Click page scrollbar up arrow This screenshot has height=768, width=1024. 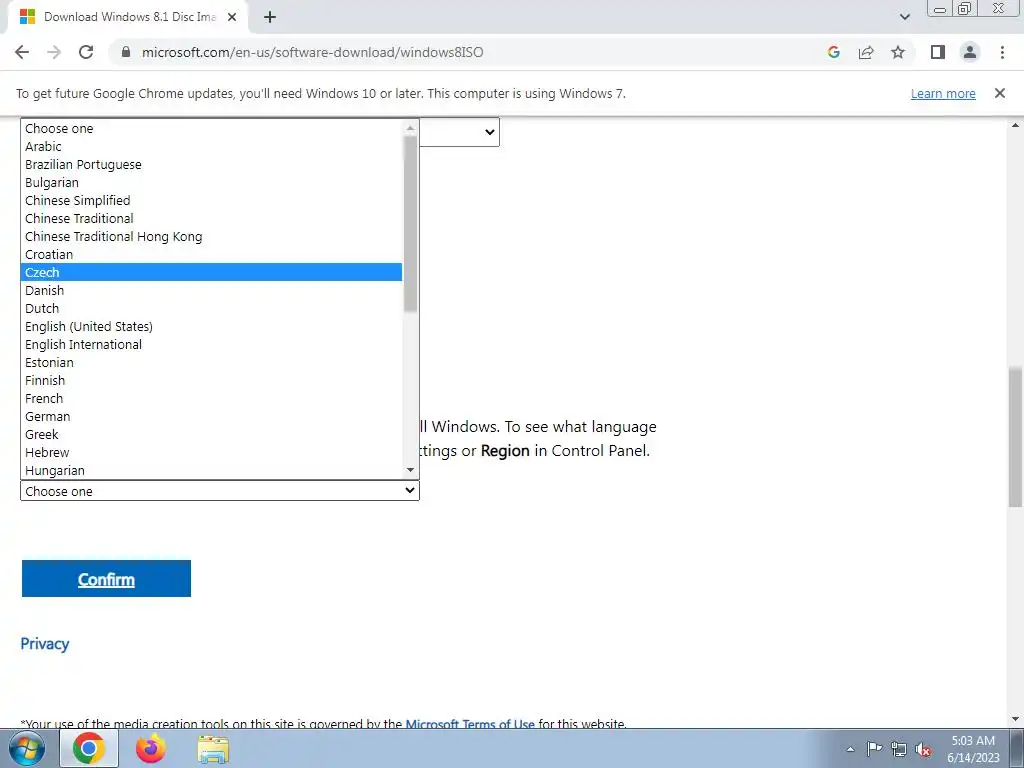[x=1015, y=125]
